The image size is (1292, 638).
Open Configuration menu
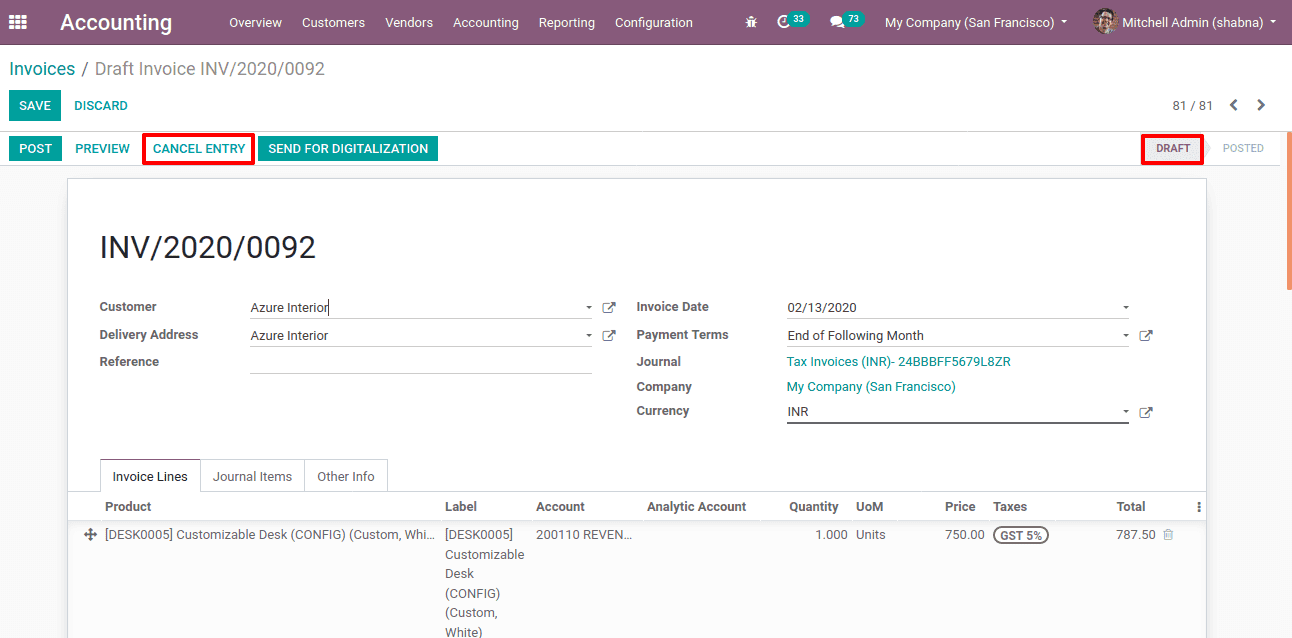pos(654,22)
